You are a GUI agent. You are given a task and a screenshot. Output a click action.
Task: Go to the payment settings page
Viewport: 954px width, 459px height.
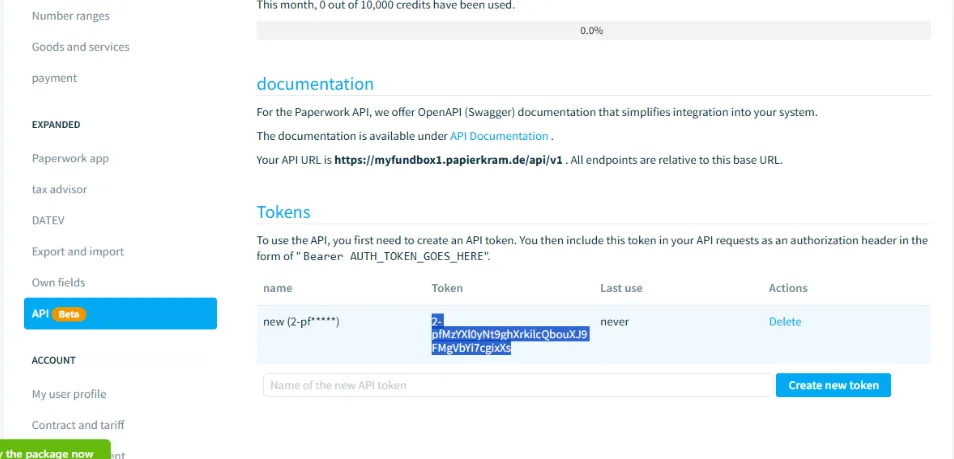(x=54, y=78)
